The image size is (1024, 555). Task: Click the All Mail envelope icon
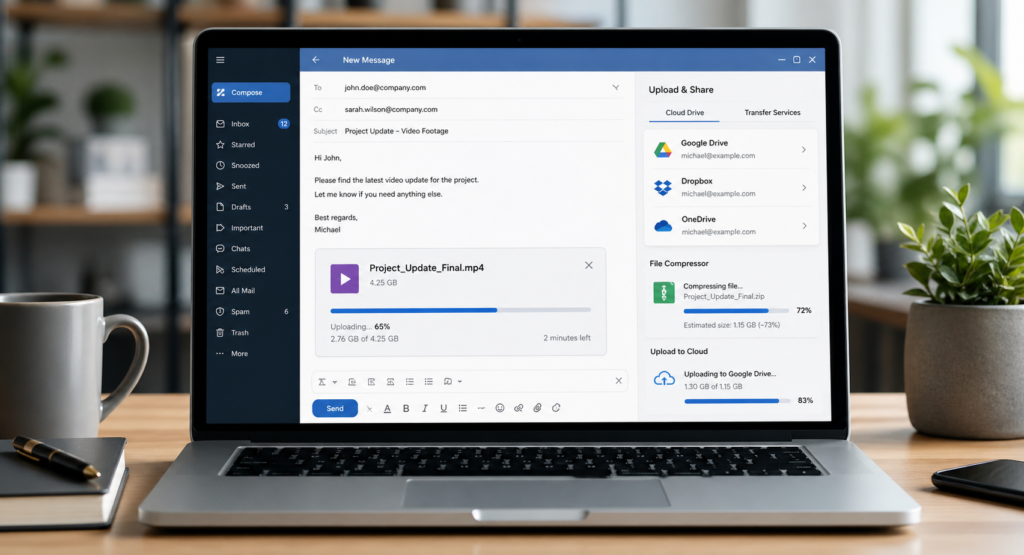[x=220, y=291]
